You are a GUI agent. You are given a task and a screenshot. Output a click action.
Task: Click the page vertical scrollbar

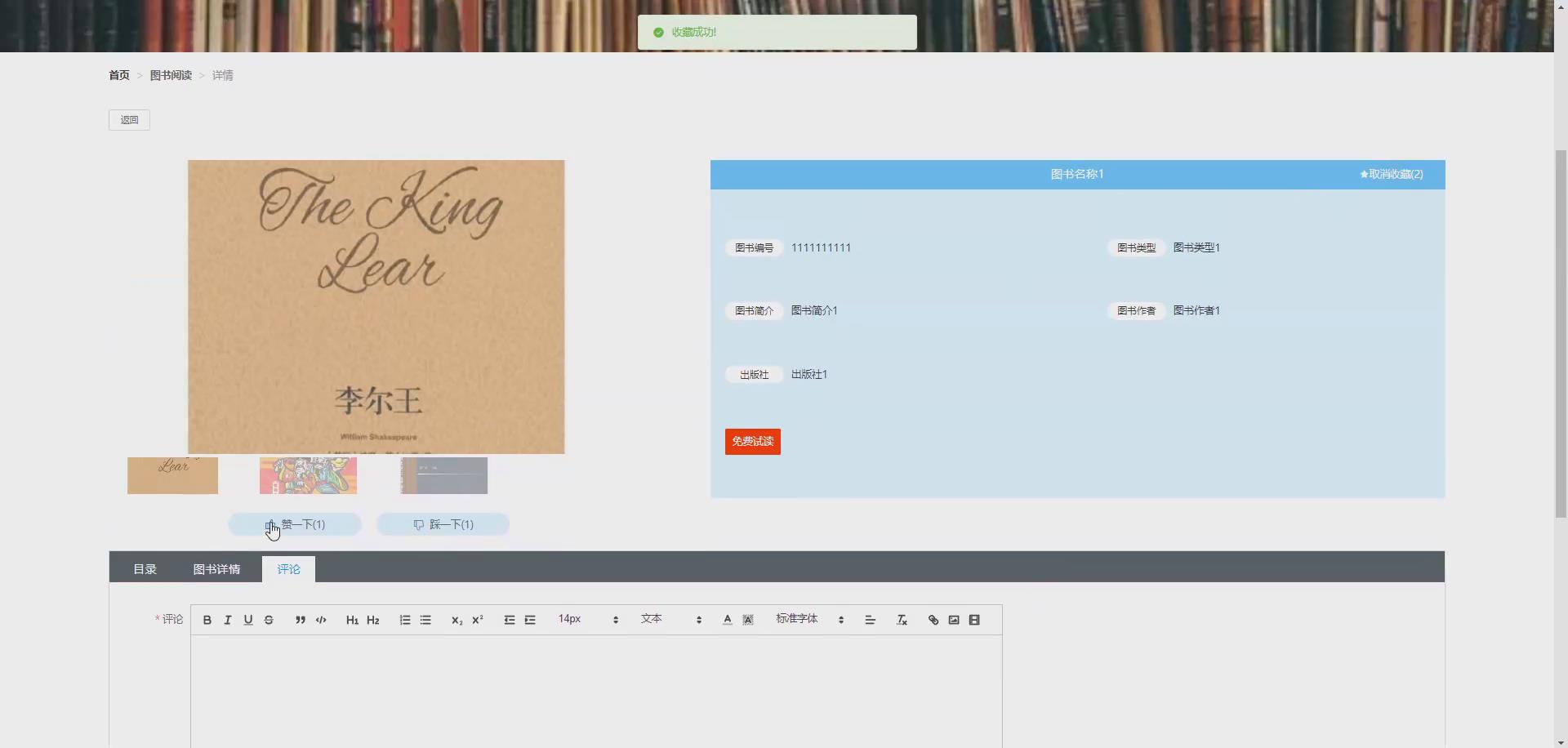click(x=1561, y=333)
